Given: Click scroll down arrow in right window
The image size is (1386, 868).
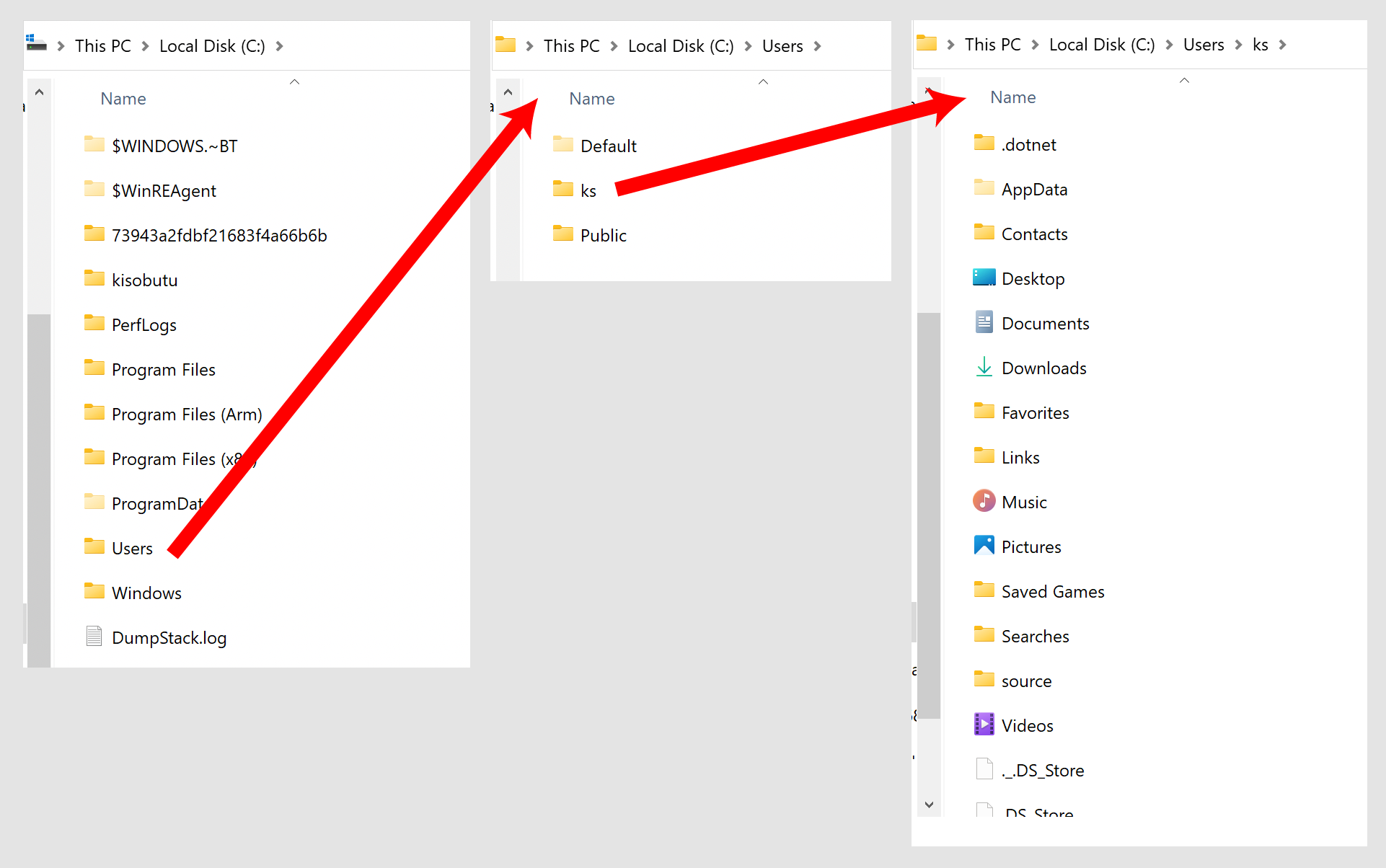Looking at the screenshot, I should coord(929,805).
